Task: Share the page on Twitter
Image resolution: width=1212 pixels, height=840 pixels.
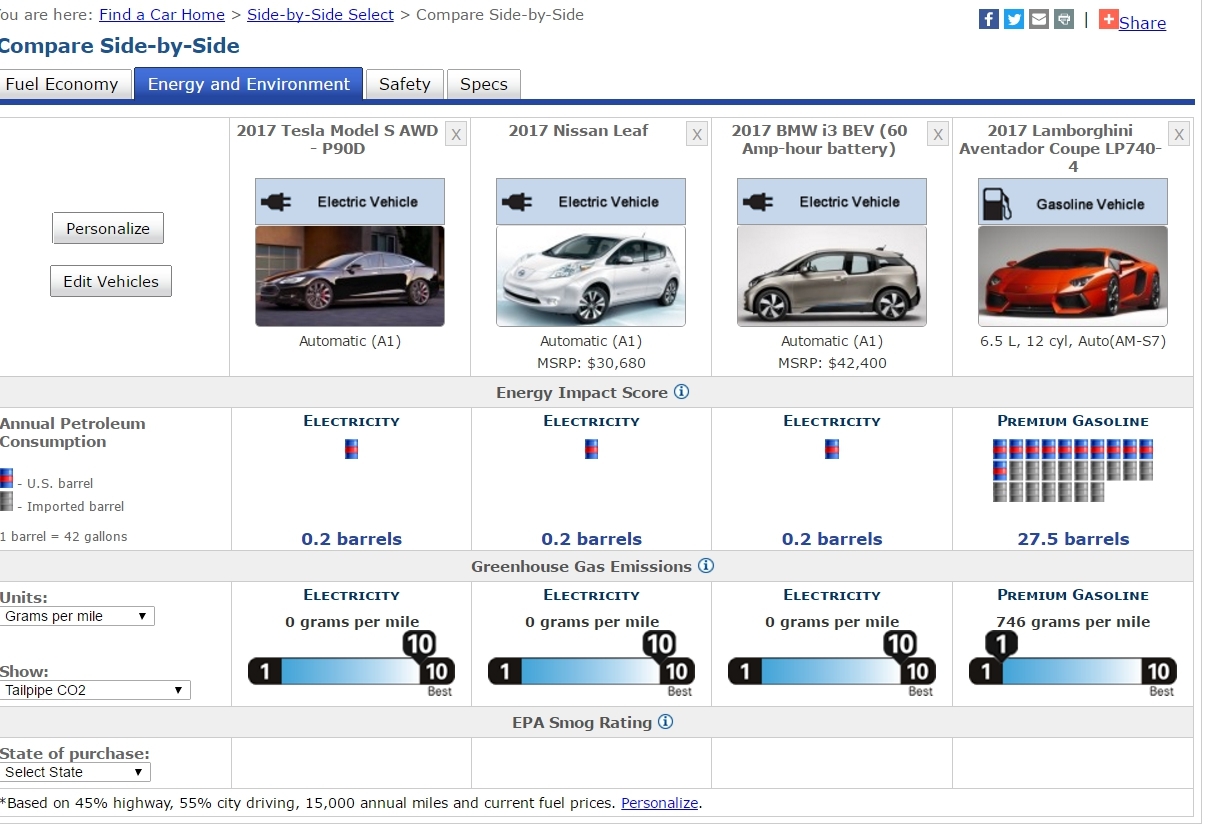Action: click(x=1014, y=19)
